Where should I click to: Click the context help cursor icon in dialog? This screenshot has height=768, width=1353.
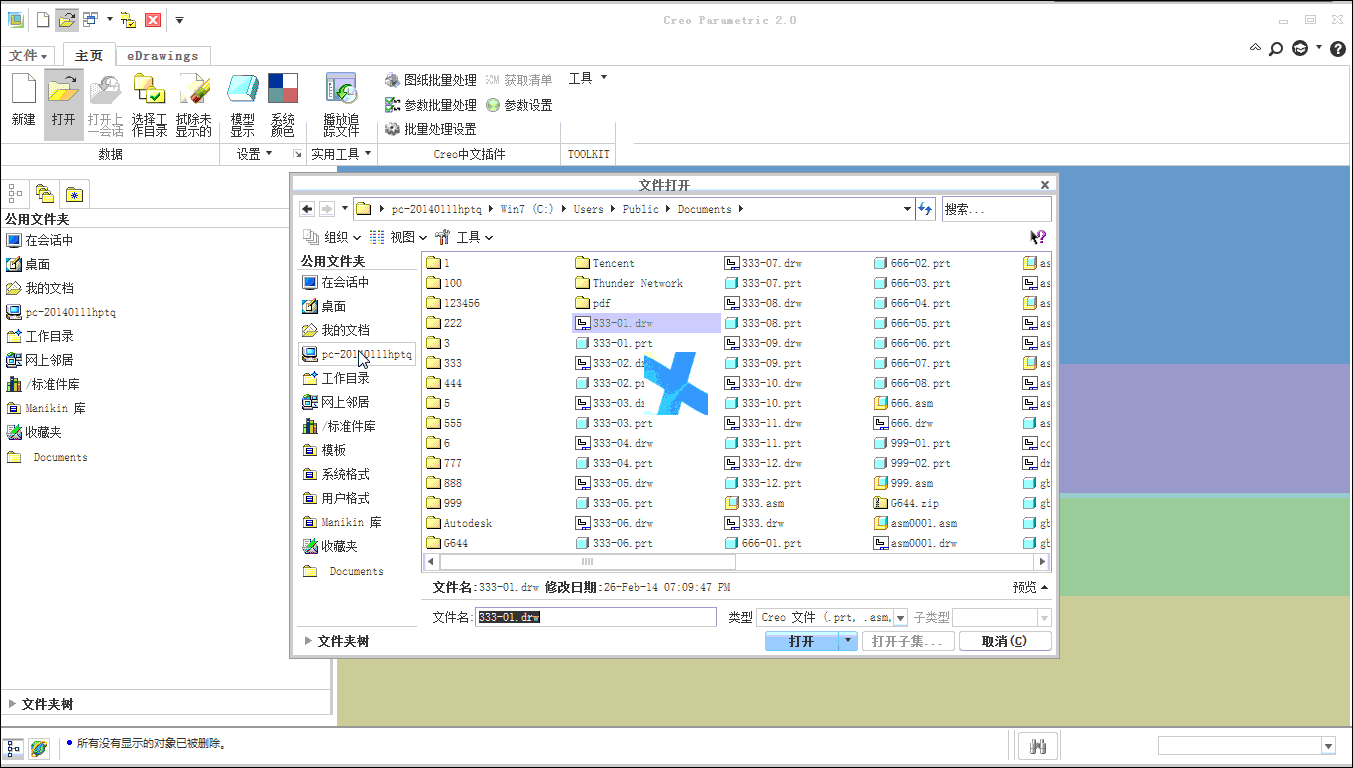tap(1038, 237)
